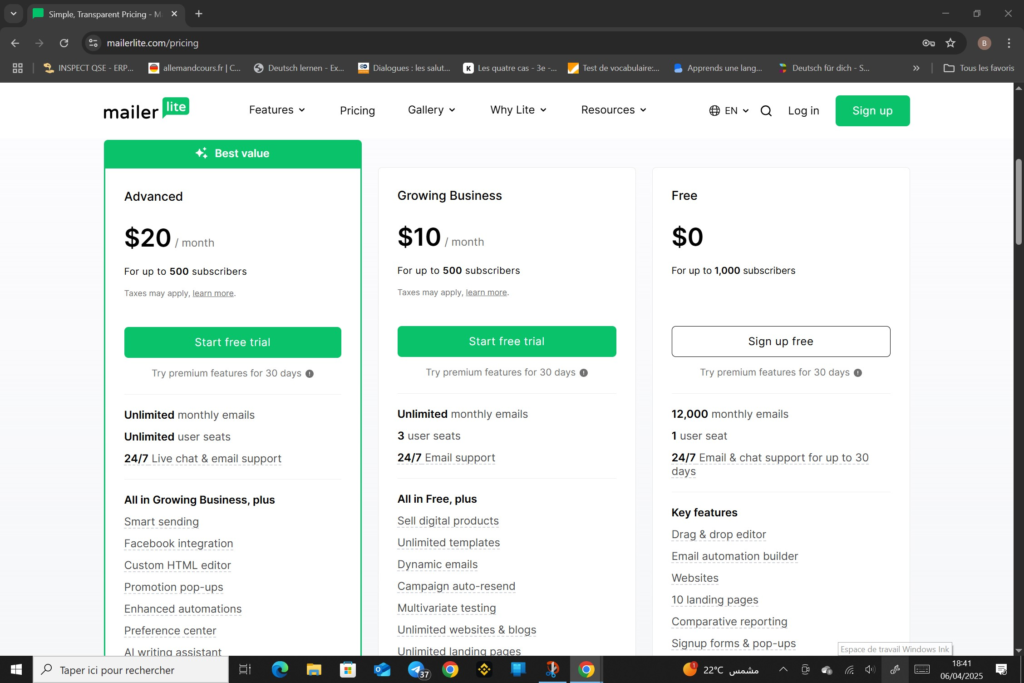Reload the page with refresh icon
The image size is (1024, 683).
pos(64,43)
